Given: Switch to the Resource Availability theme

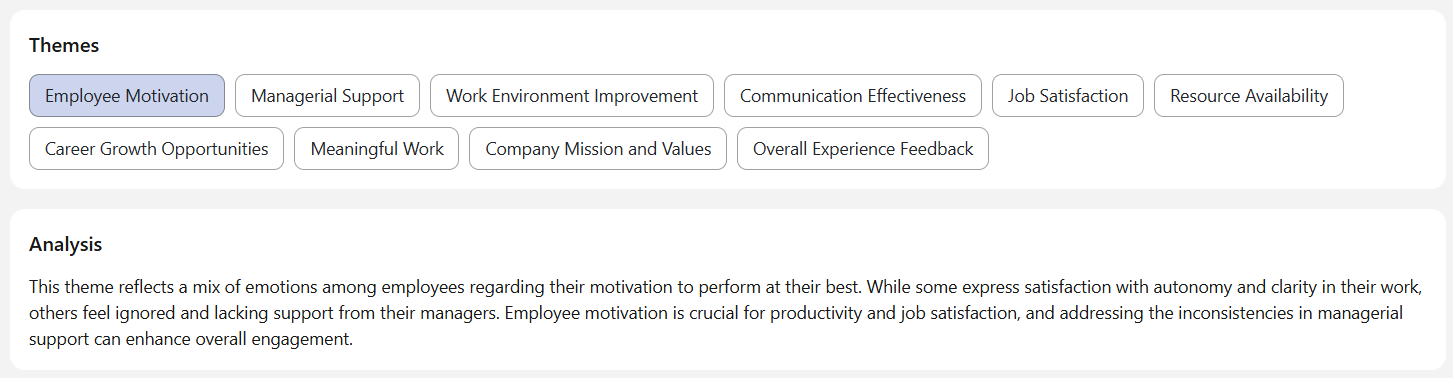Looking at the screenshot, I should [x=1249, y=96].
